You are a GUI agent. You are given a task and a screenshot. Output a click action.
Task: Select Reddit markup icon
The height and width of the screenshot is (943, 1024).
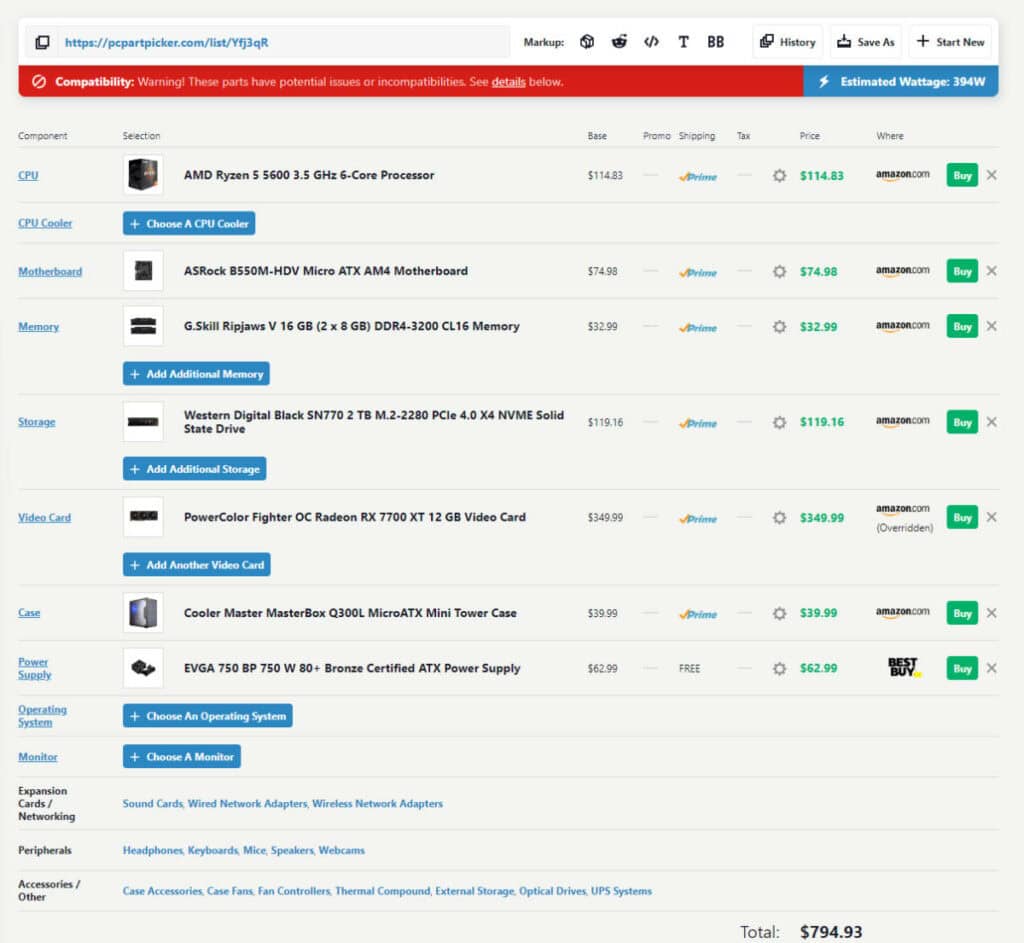click(619, 42)
